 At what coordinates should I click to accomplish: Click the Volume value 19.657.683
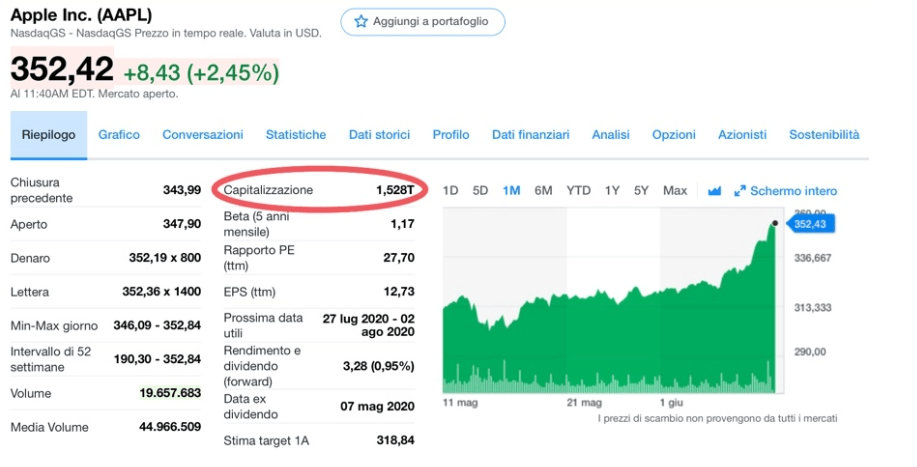170,393
